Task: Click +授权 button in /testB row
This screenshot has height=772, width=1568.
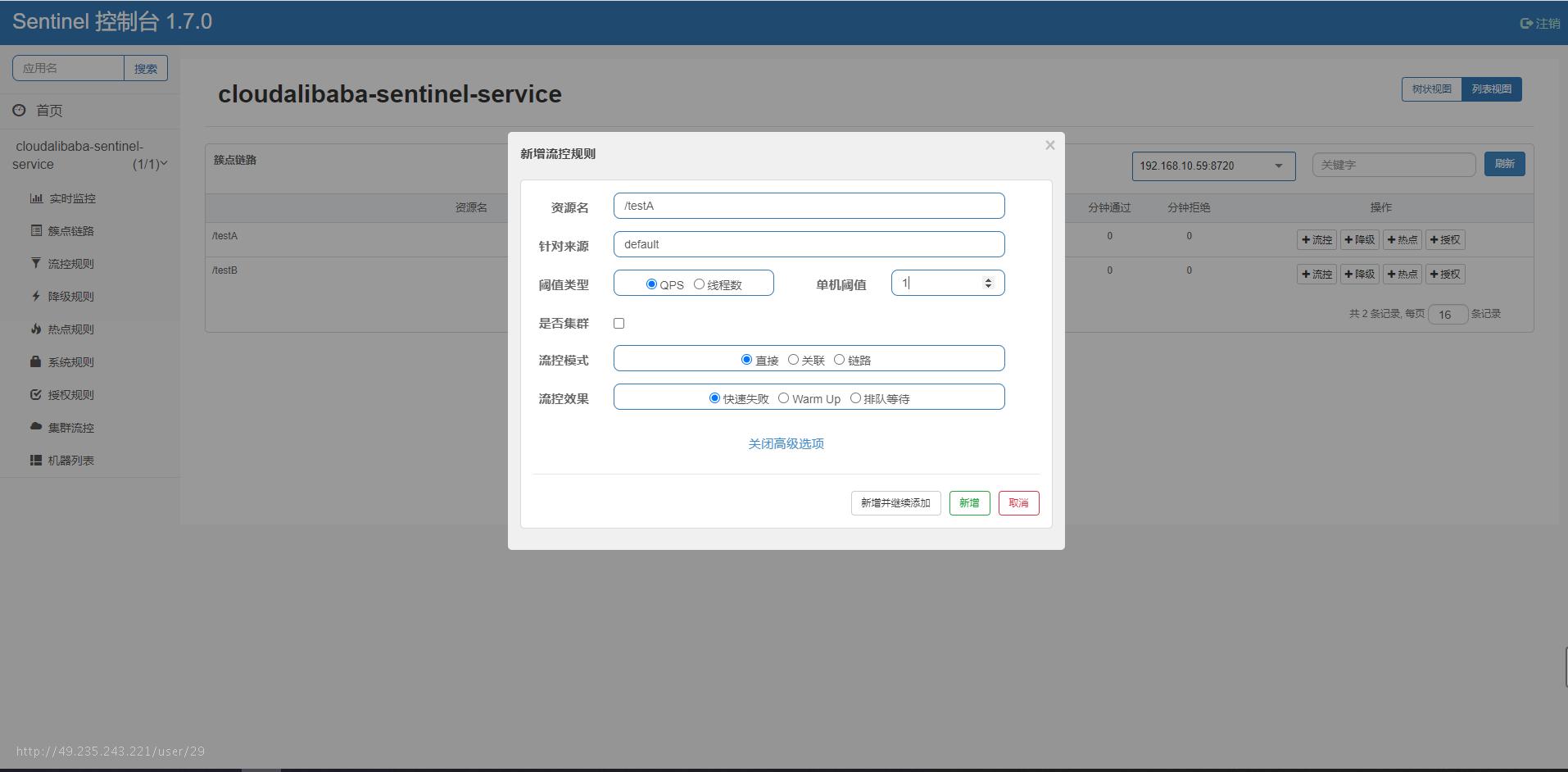Action: click(x=1445, y=275)
